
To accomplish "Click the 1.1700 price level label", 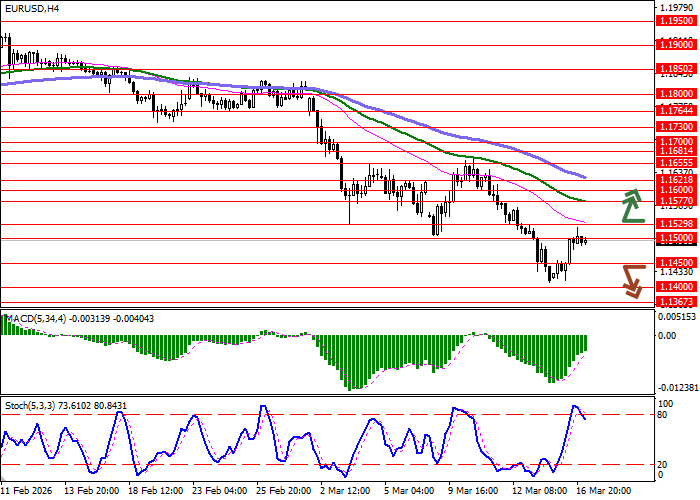I will [x=676, y=143].
